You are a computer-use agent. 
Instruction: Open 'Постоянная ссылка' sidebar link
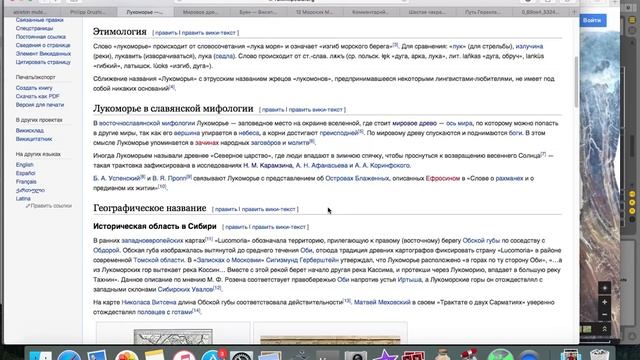tap(40, 37)
